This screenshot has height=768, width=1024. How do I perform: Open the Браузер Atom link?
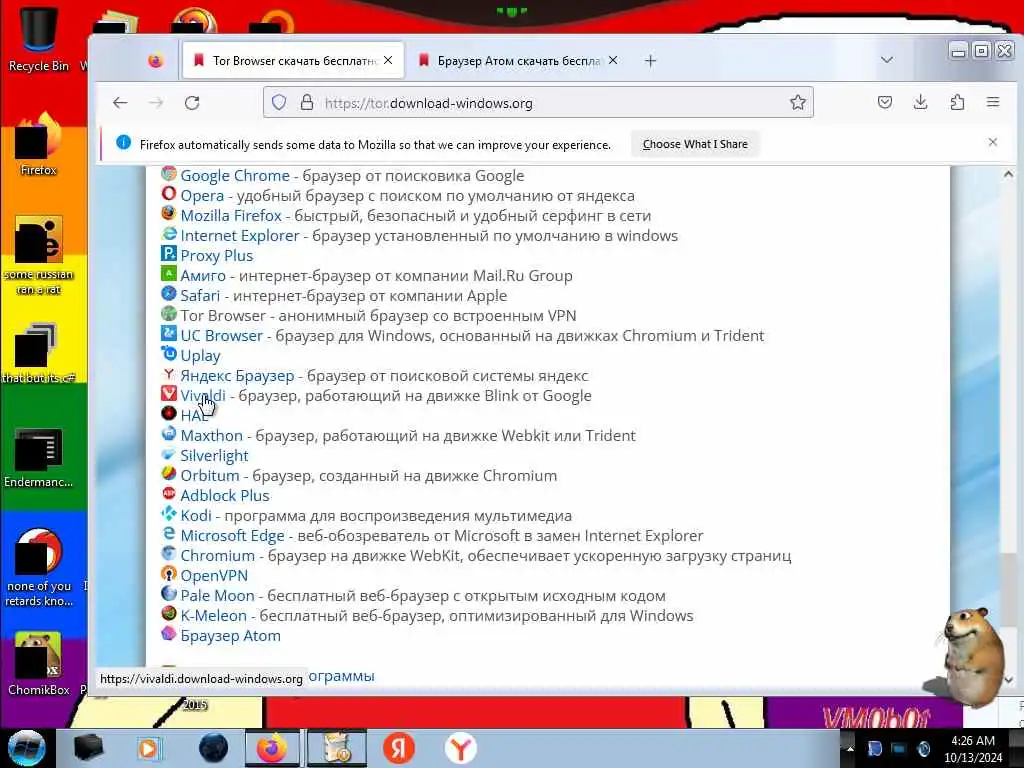click(230, 636)
